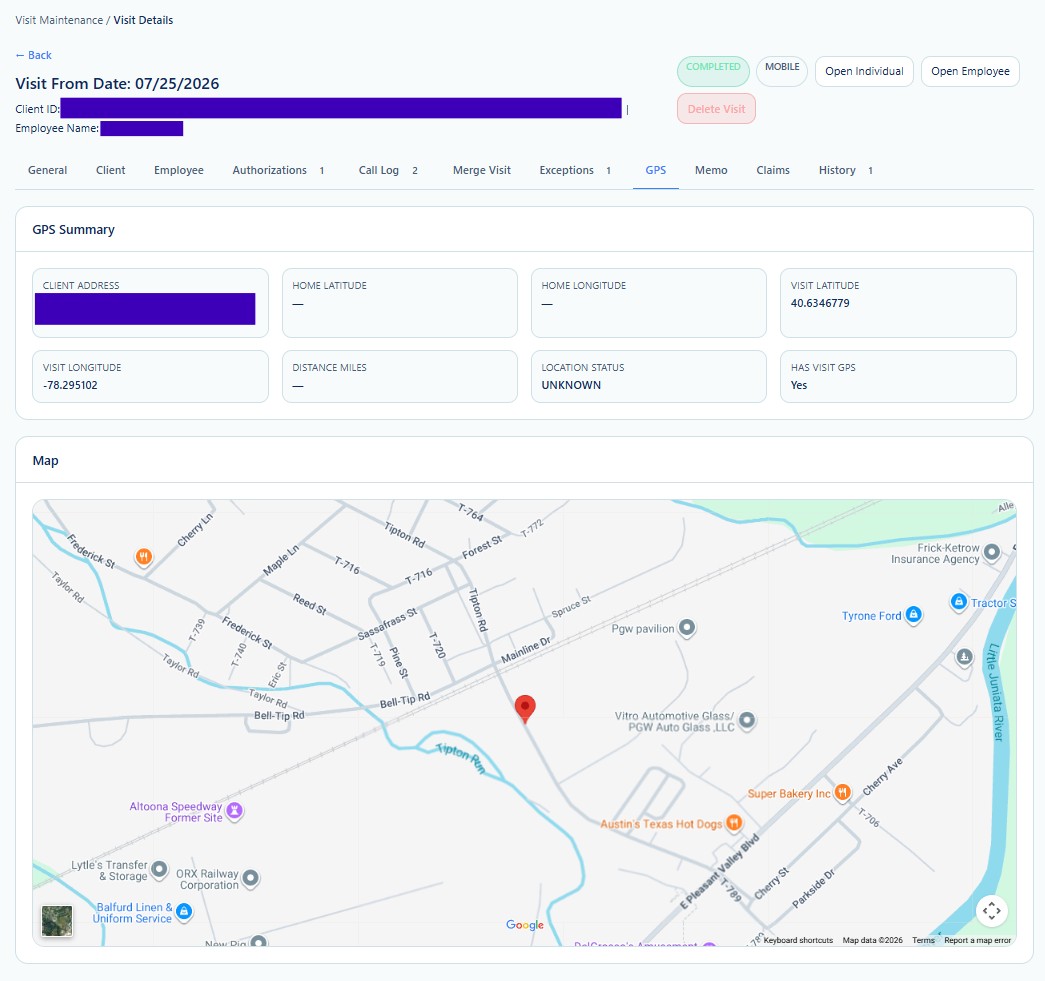This screenshot has height=981, width=1045.
Task: Click the Little Juniata River label
Action: click(x=996, y=692)
